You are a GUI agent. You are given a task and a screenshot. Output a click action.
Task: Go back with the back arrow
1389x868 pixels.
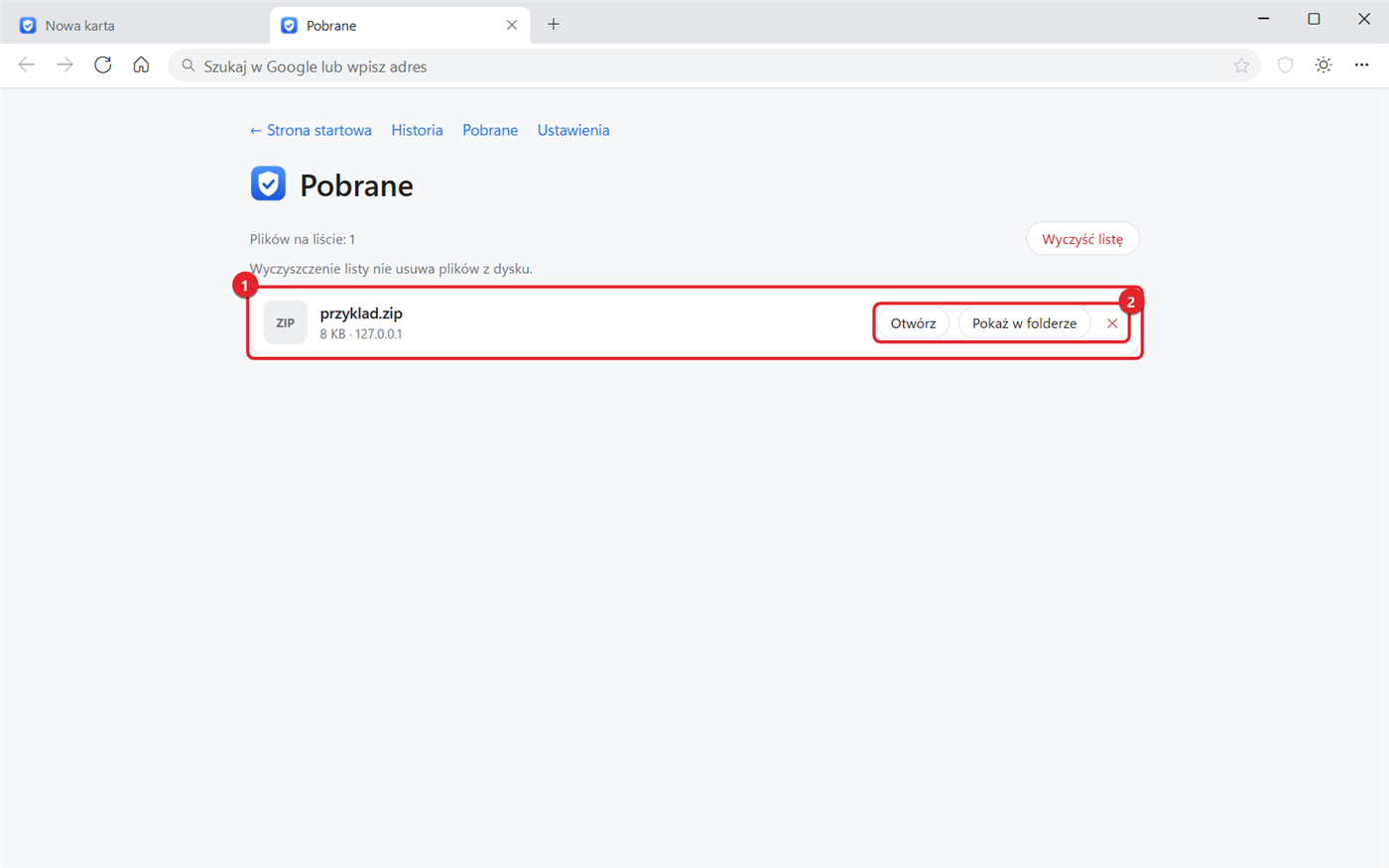click(27, 65)
